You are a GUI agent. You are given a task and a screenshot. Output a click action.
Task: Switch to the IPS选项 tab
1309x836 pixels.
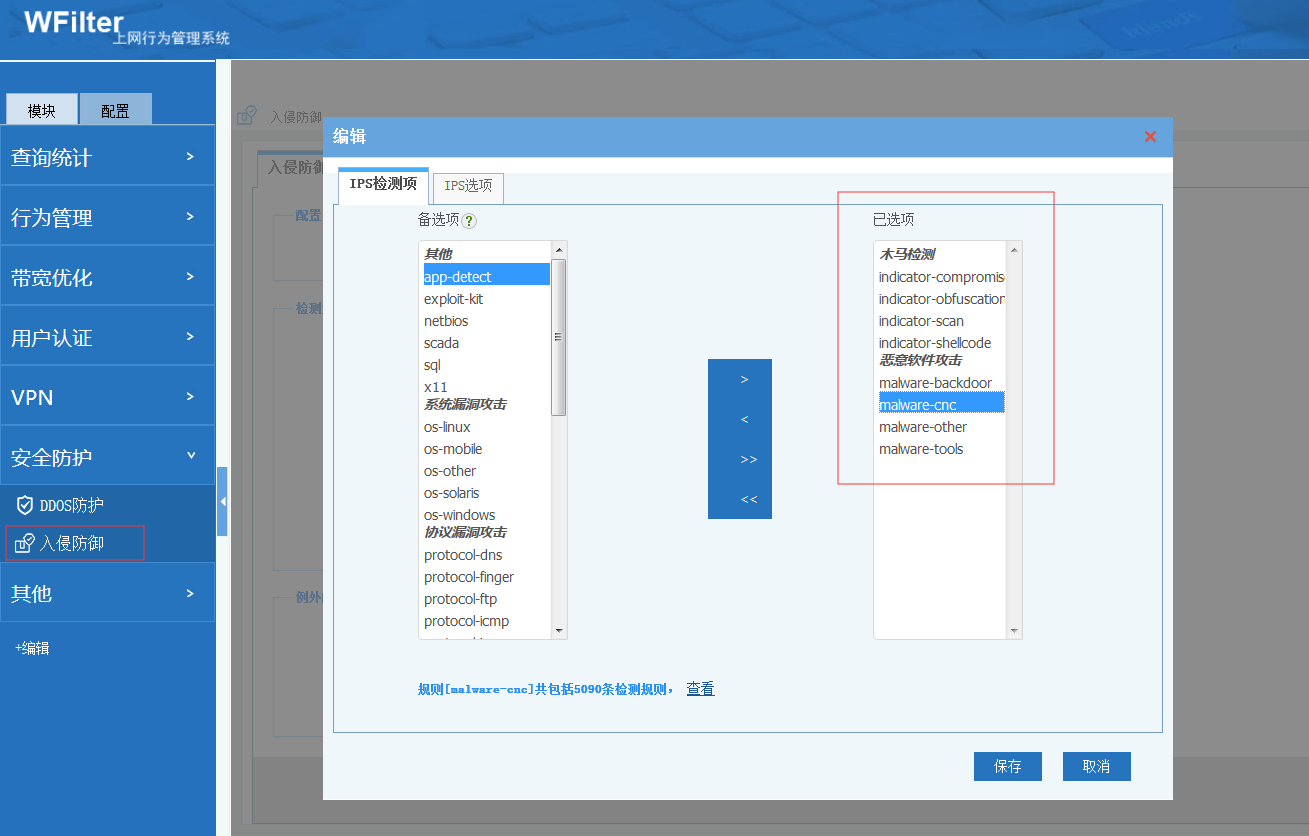[x=468, y=186]
